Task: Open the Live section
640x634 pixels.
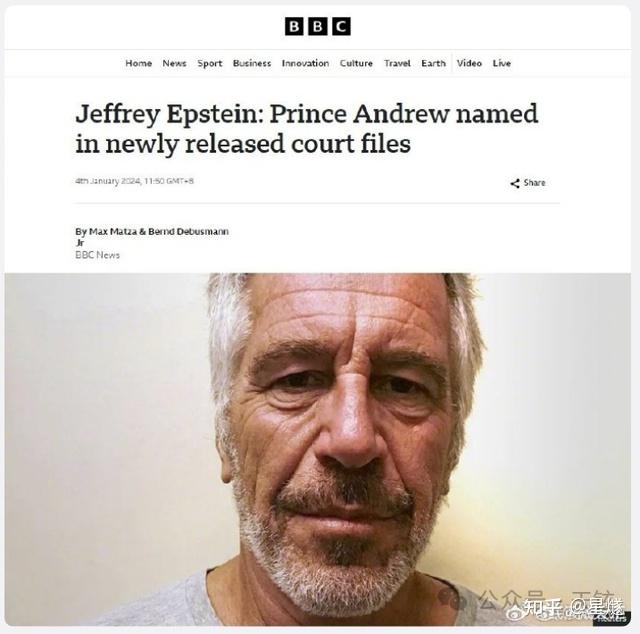Action: click(502, 63)
